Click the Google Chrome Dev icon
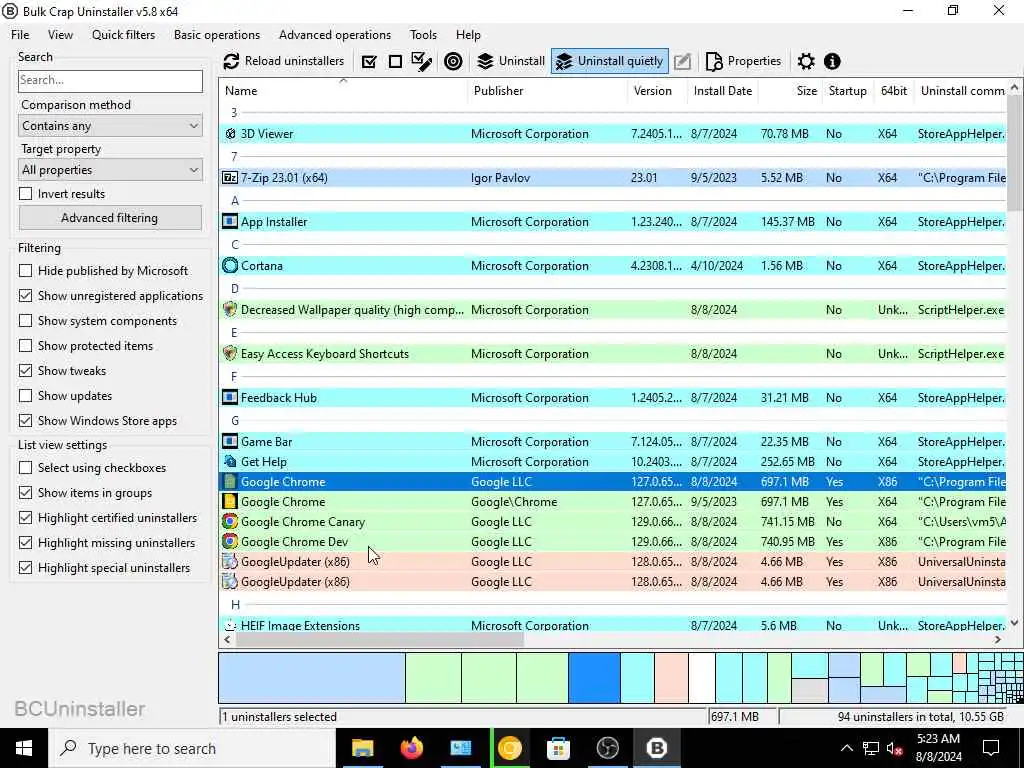The width and height of the screenshot is (1024, 768). coord(230,541)
